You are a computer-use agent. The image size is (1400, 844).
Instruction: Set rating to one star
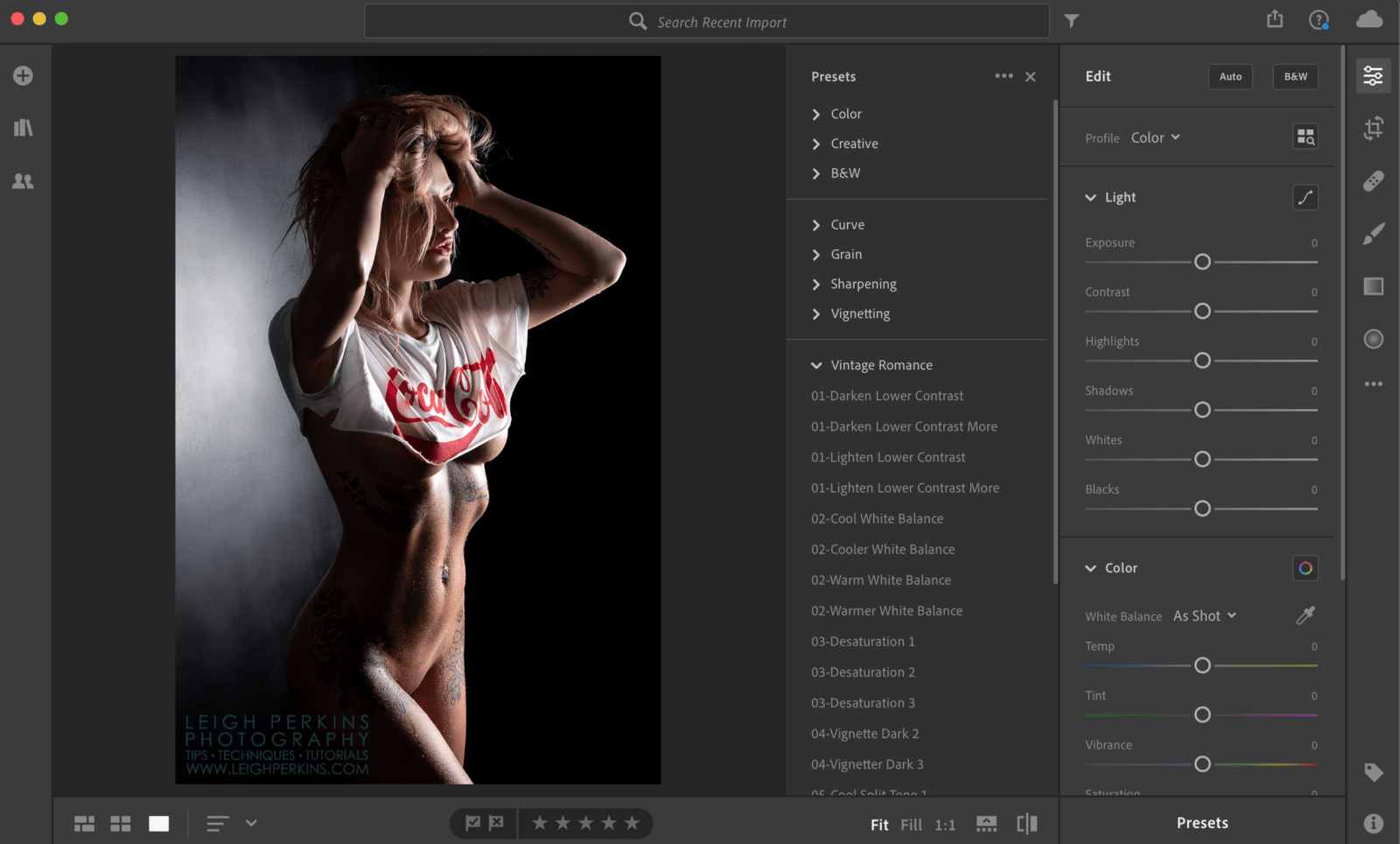[x=540, y=823]
